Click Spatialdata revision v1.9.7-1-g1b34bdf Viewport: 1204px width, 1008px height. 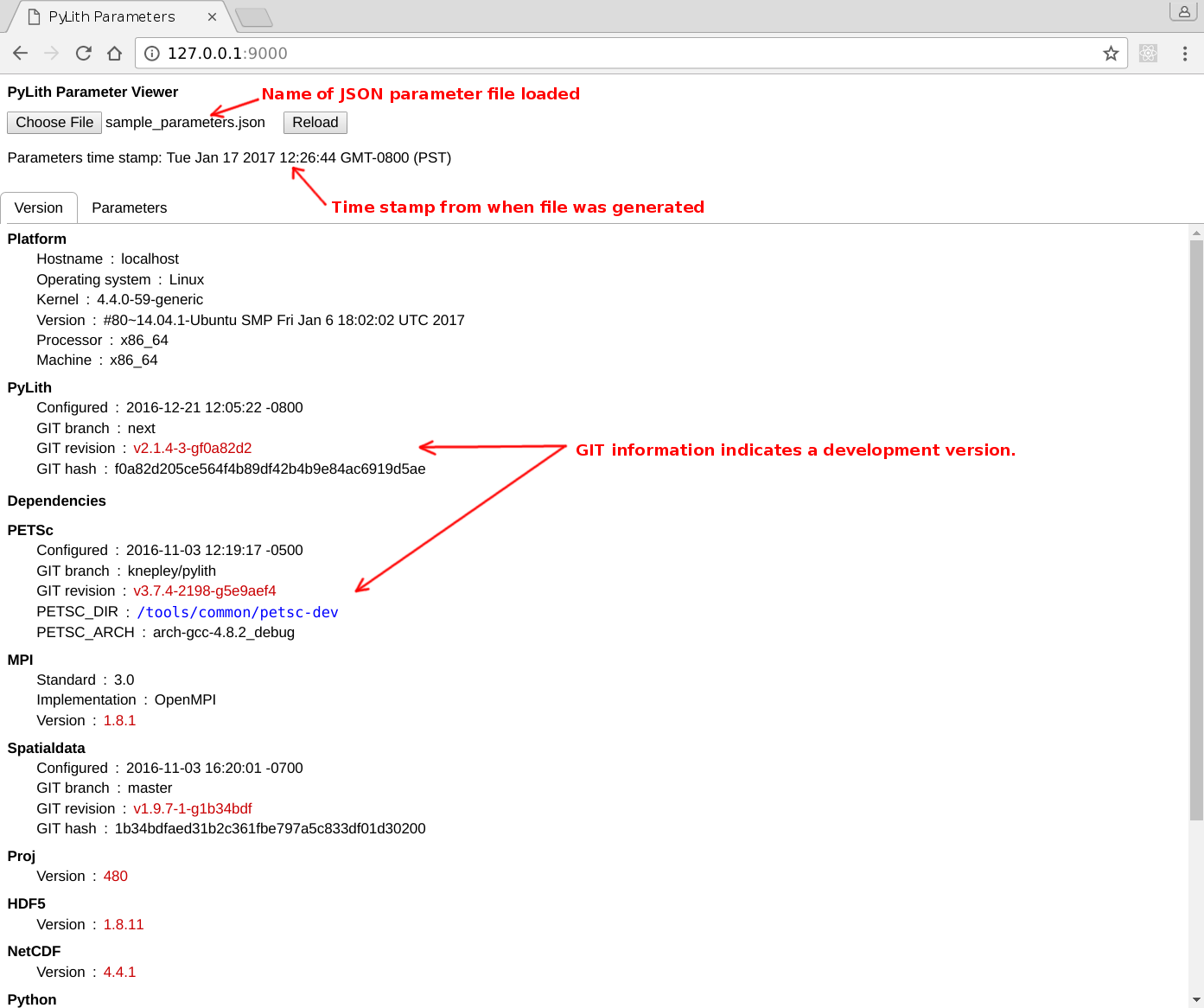click(x=193, y=808)
